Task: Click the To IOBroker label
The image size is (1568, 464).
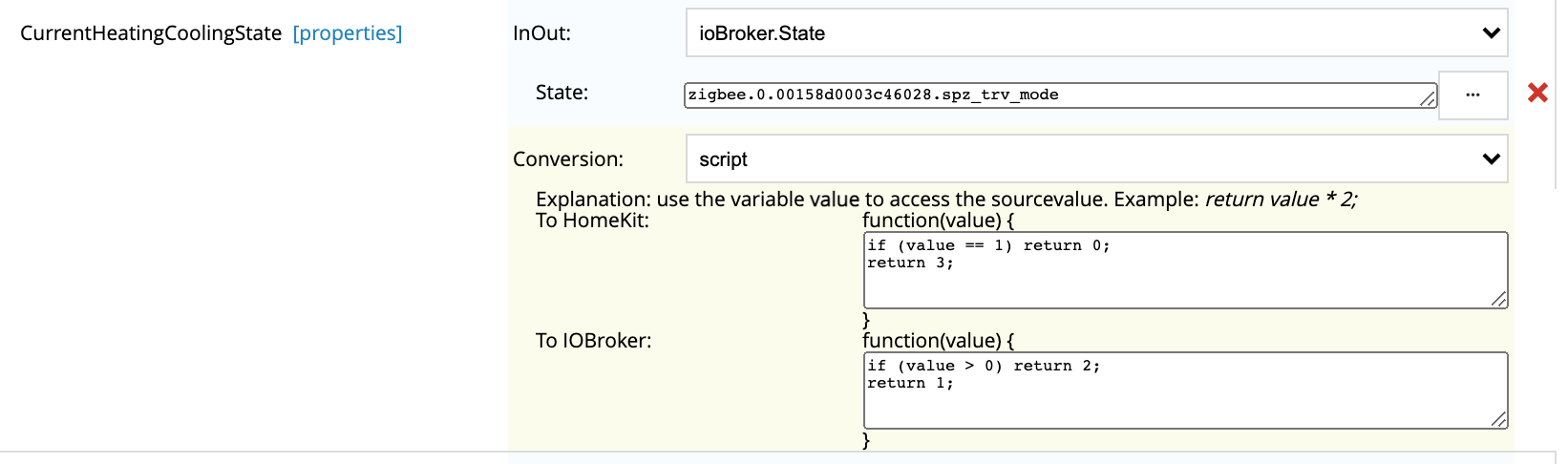Action: [593, 341]
